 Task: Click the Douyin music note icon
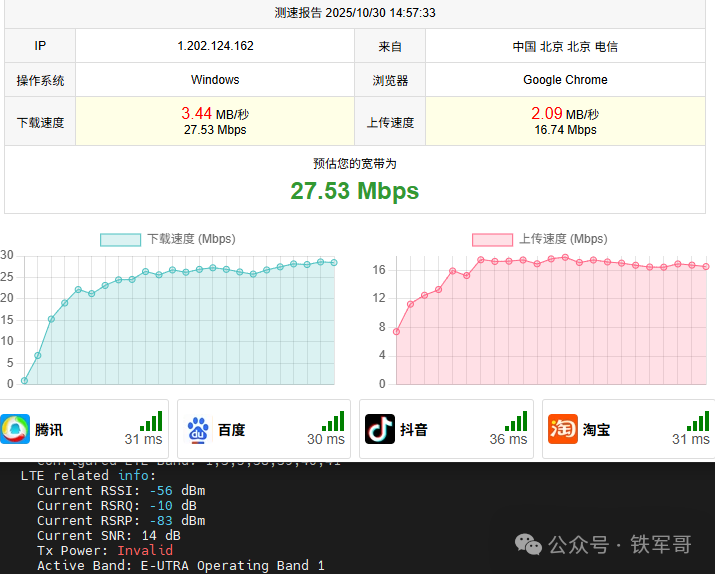pyautogui.click(x=379, y=429)
